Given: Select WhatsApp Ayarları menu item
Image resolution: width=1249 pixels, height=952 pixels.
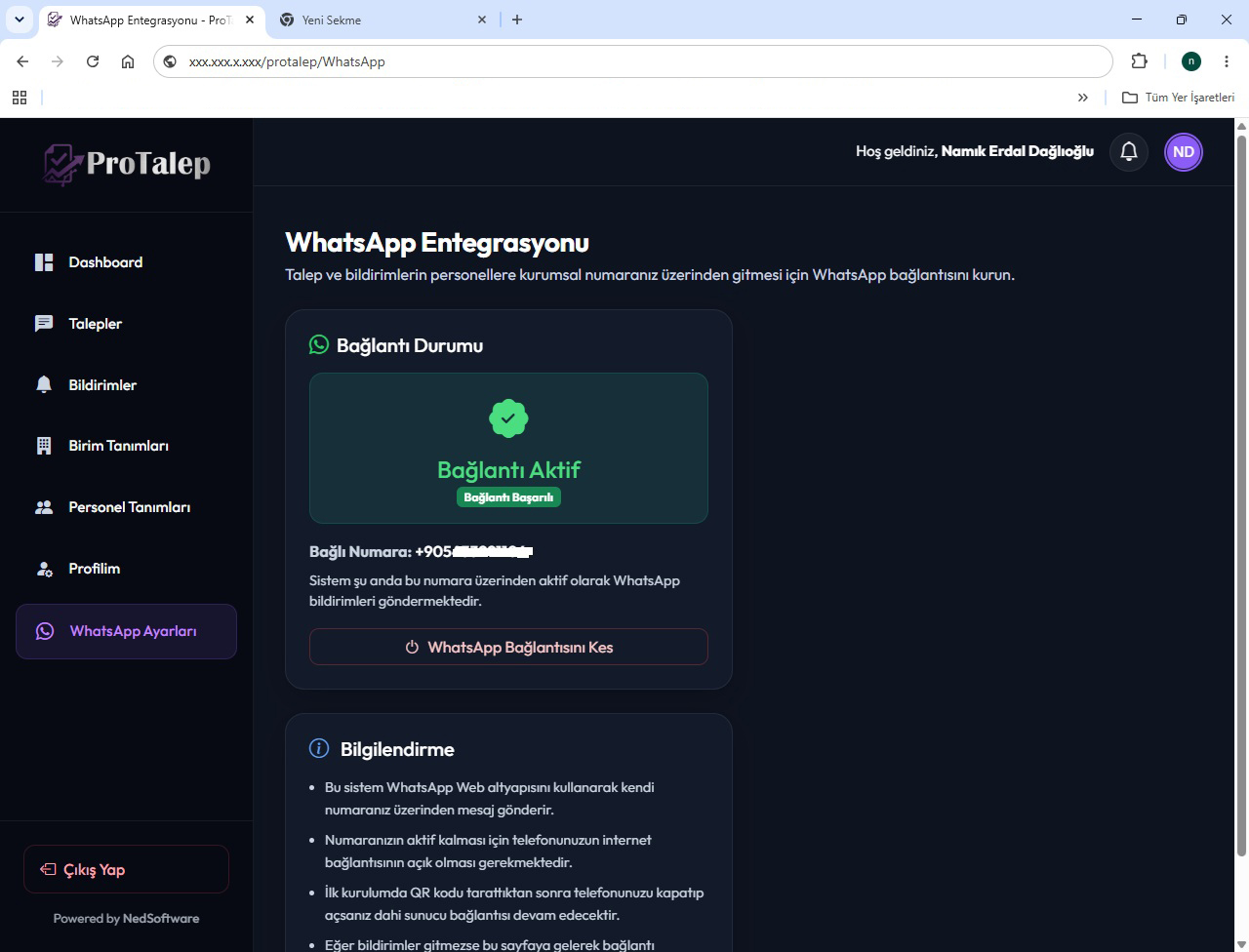Looking at the screenshot, I should 126,631.
